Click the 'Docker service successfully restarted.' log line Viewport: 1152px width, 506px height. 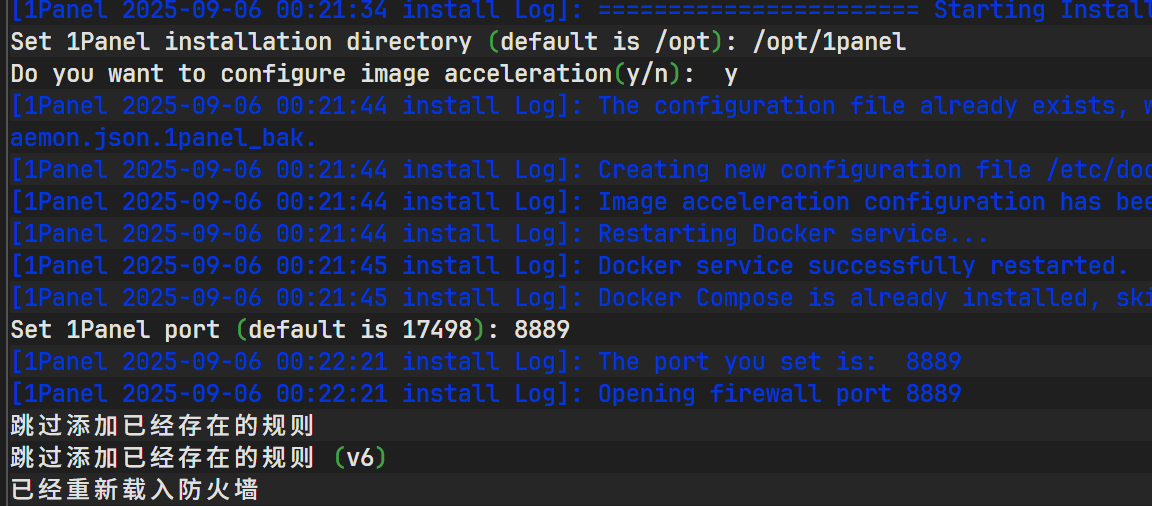pyautogui.click(x=569, y=266)
